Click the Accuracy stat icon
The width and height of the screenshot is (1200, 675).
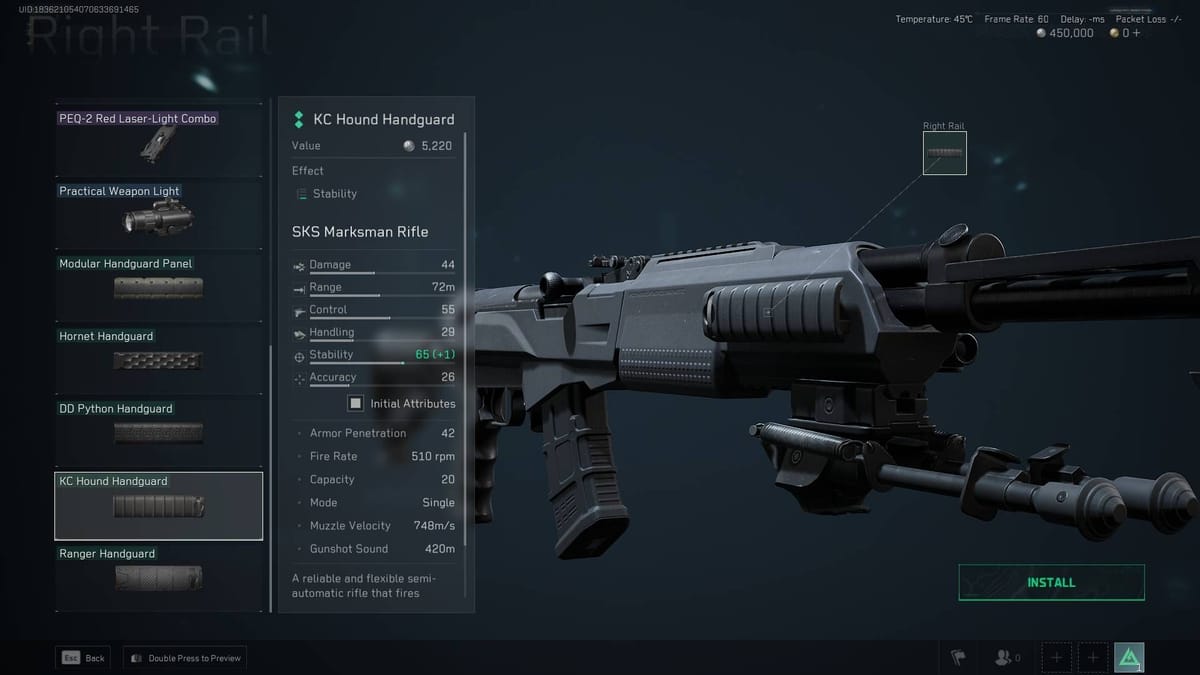coord(299,377)
